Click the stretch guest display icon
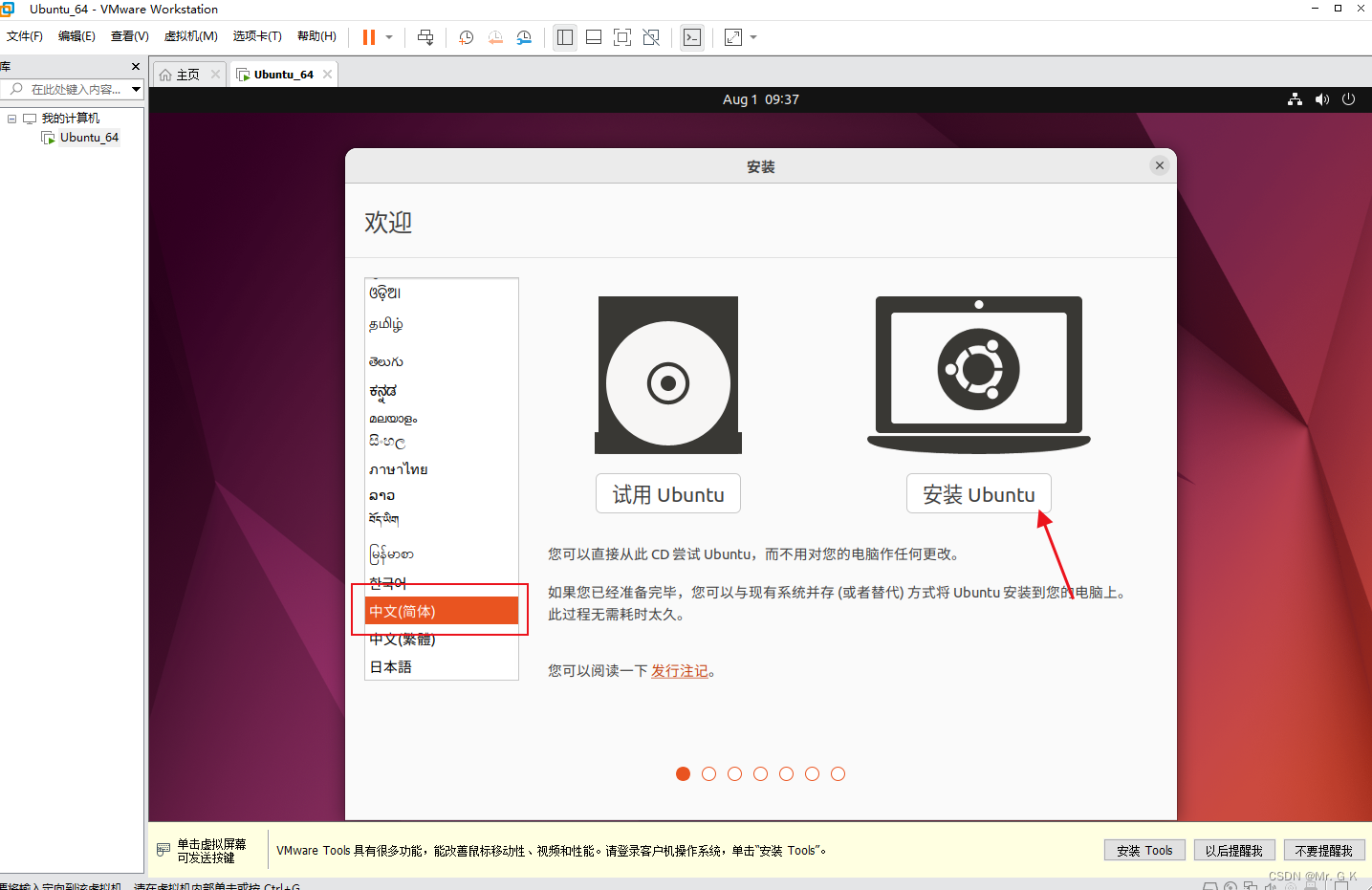This screenshot has height=890, width=1372. [x=733, y=37]
